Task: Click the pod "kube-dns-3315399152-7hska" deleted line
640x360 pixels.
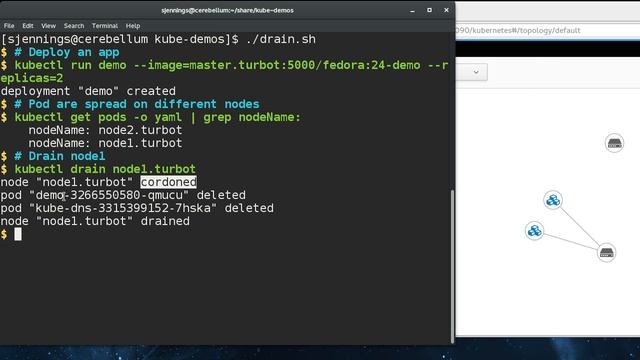Action: coord(137,208)
